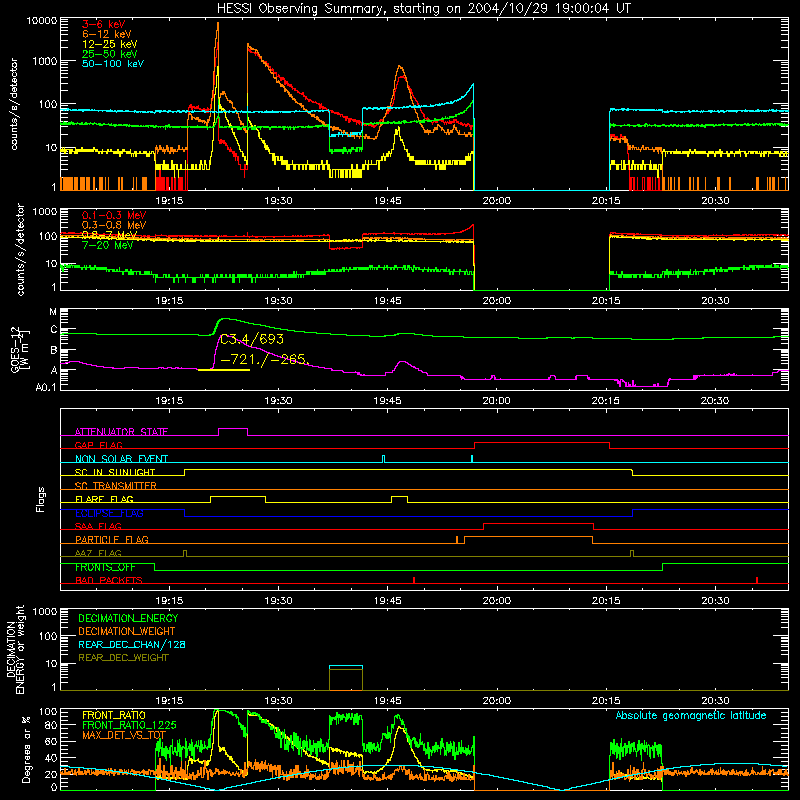
Task: Click the green 7-20 MeV legend label
Action: [x=107, y=245]
